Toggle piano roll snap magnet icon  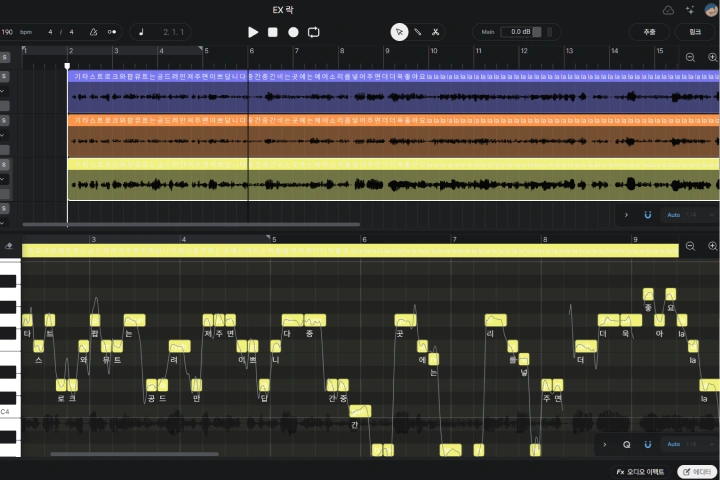[647, 444]
